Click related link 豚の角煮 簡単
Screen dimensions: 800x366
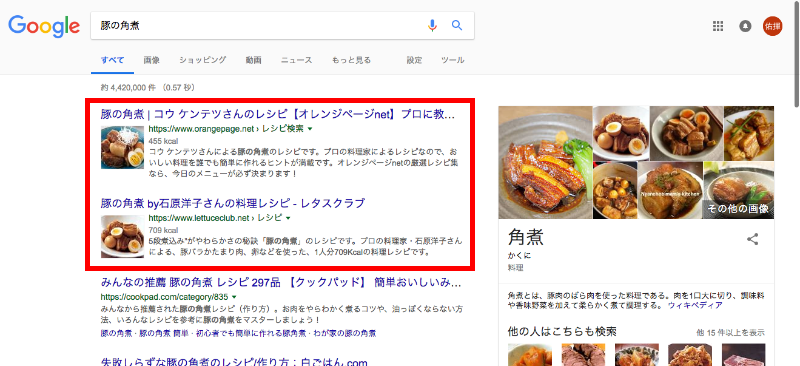[x=164, y=334]
